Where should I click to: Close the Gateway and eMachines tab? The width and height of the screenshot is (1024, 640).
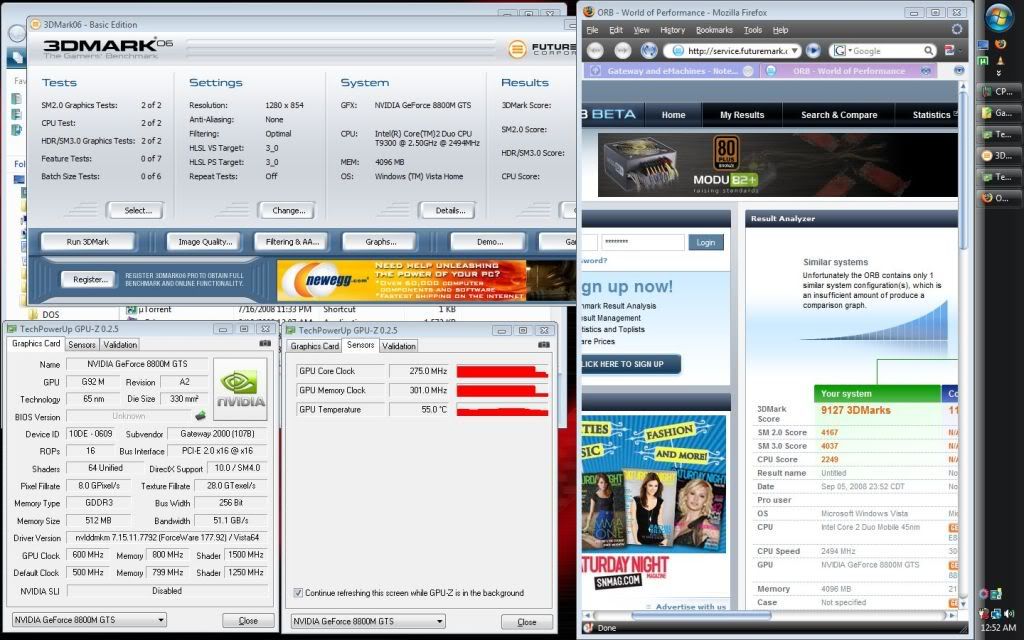(748, 71)
